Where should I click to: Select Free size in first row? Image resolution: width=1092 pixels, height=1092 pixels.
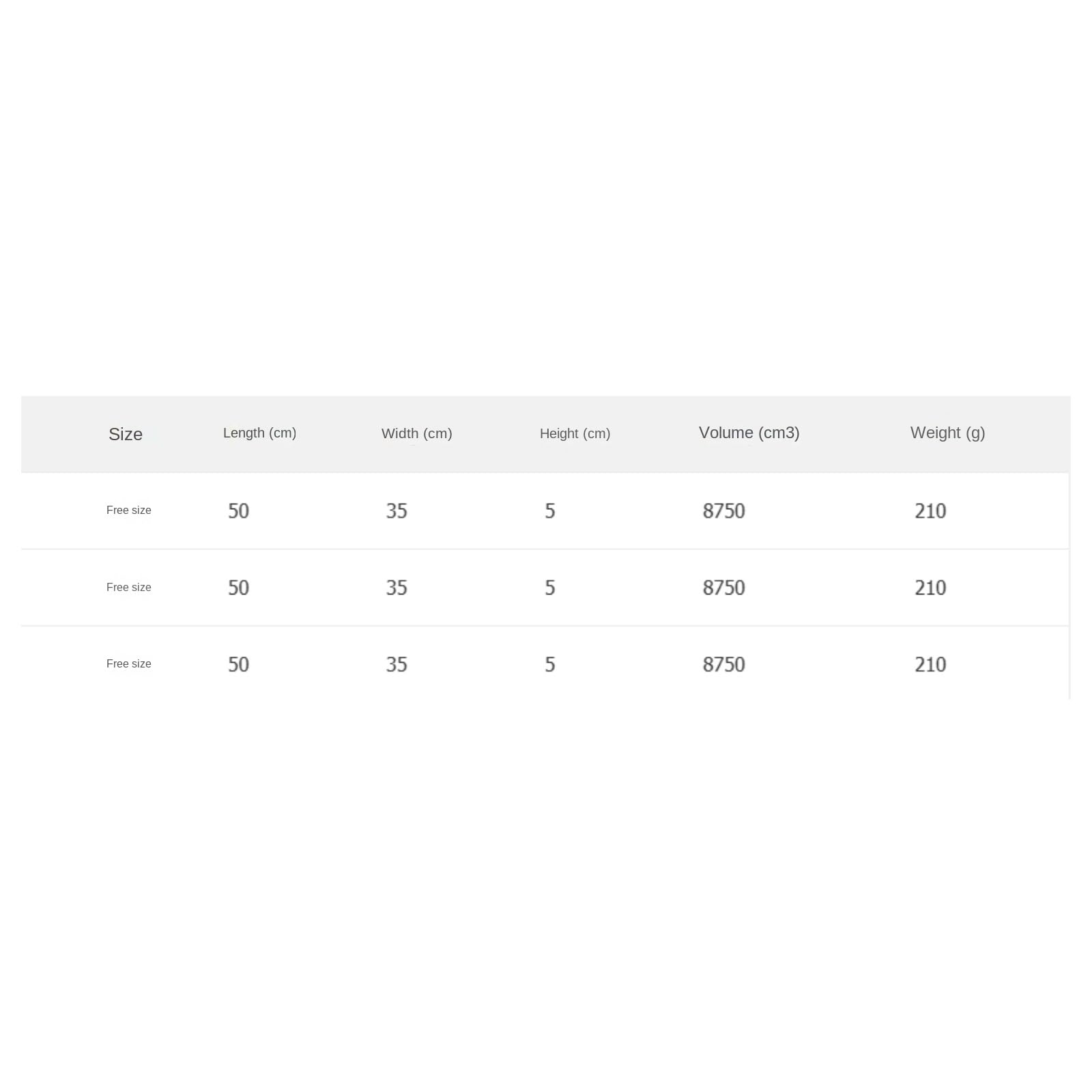(x=128, y=510)
